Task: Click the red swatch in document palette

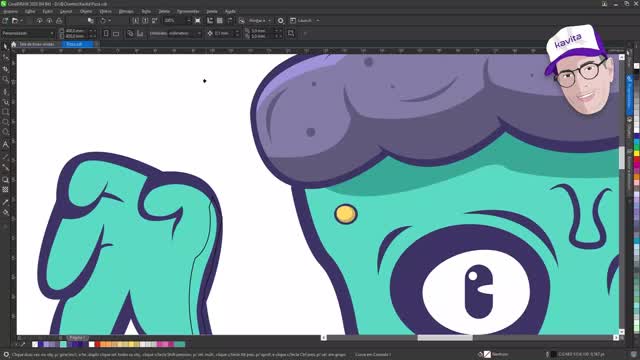Action: pyautogui.click(x=97, y=344)
